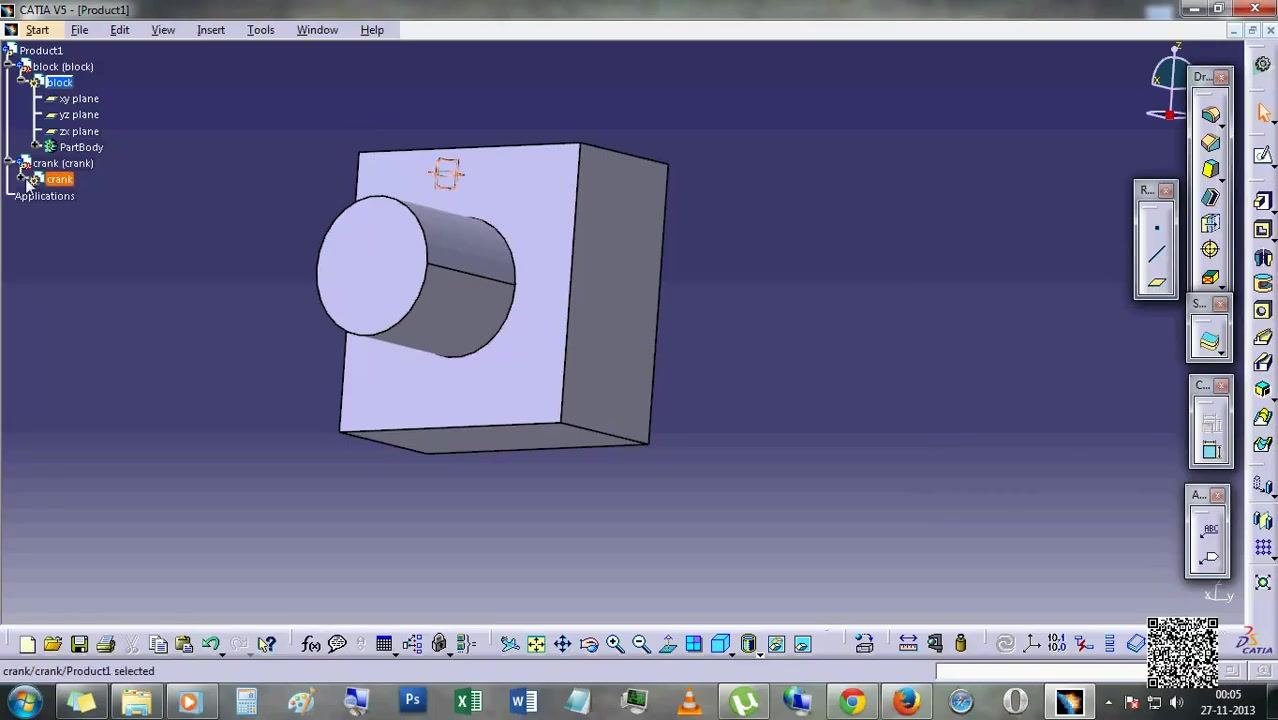Click the Sketcher icon on right toolbar
The width and height of the screenshot is (1278, 720).
(1264, 154)
